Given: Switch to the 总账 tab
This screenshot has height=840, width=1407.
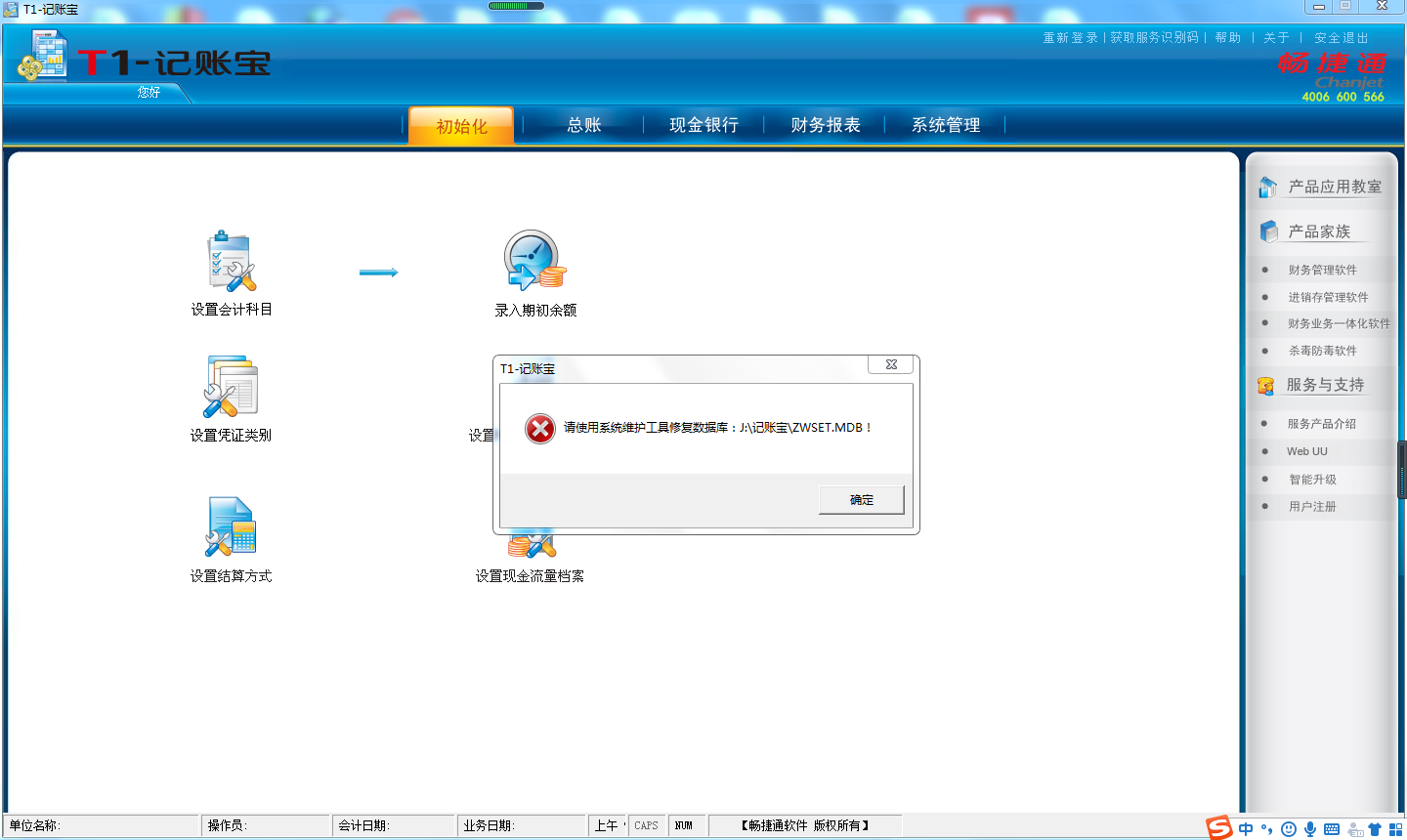Looking at the screenshot, I should pyautogui.click(x=583, y=125).
